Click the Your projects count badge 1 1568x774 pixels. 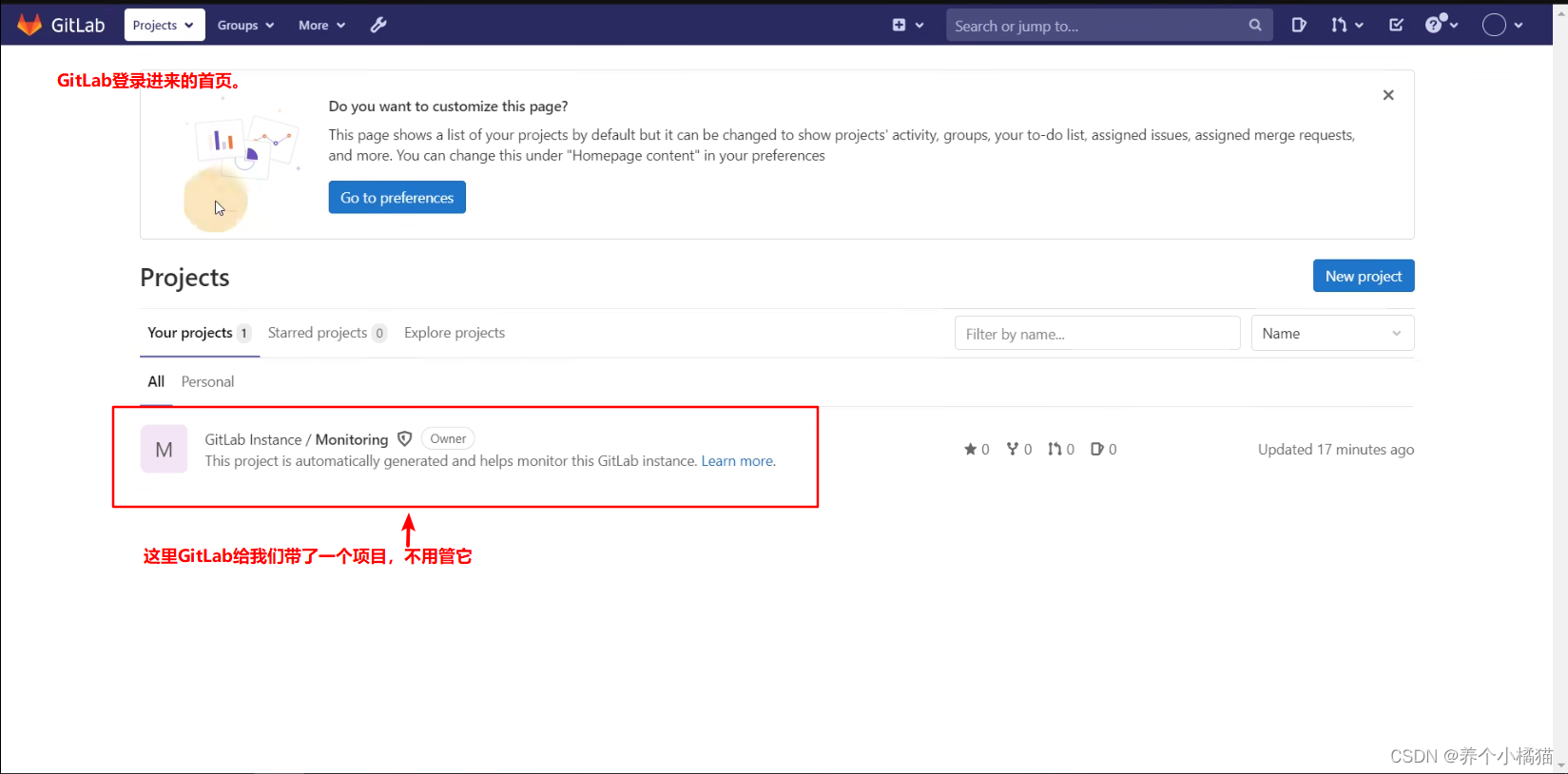[244, 333]
